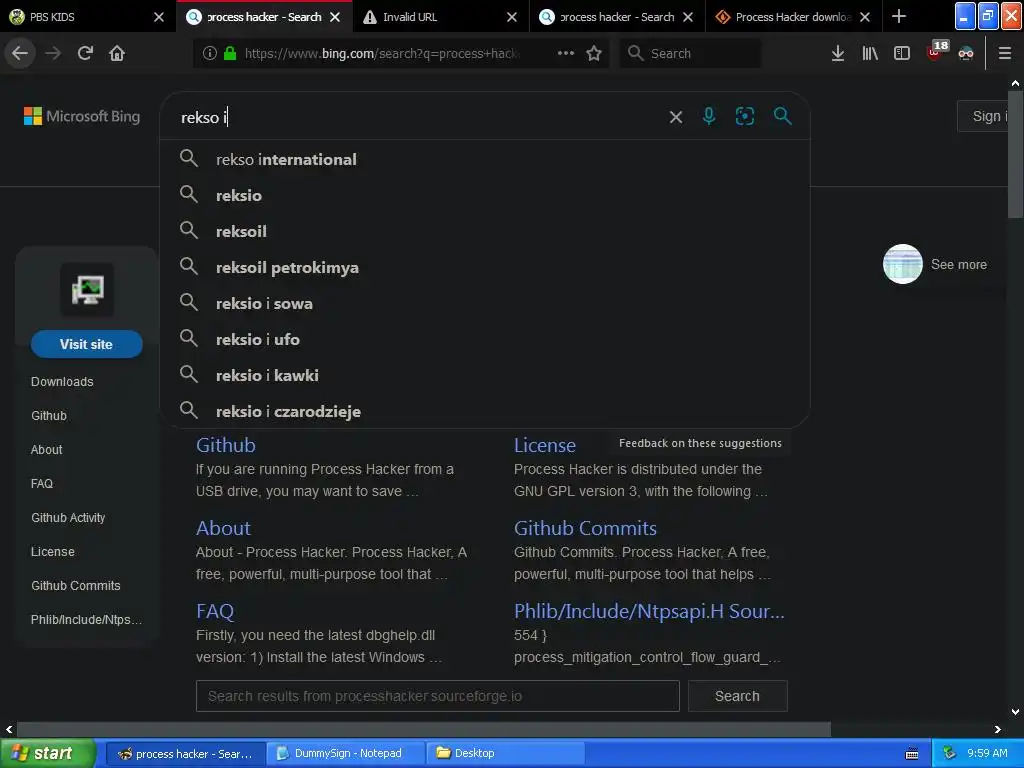The image size is (1024, 768).
Task: Click the green padlock security icon
Action: 230,53
